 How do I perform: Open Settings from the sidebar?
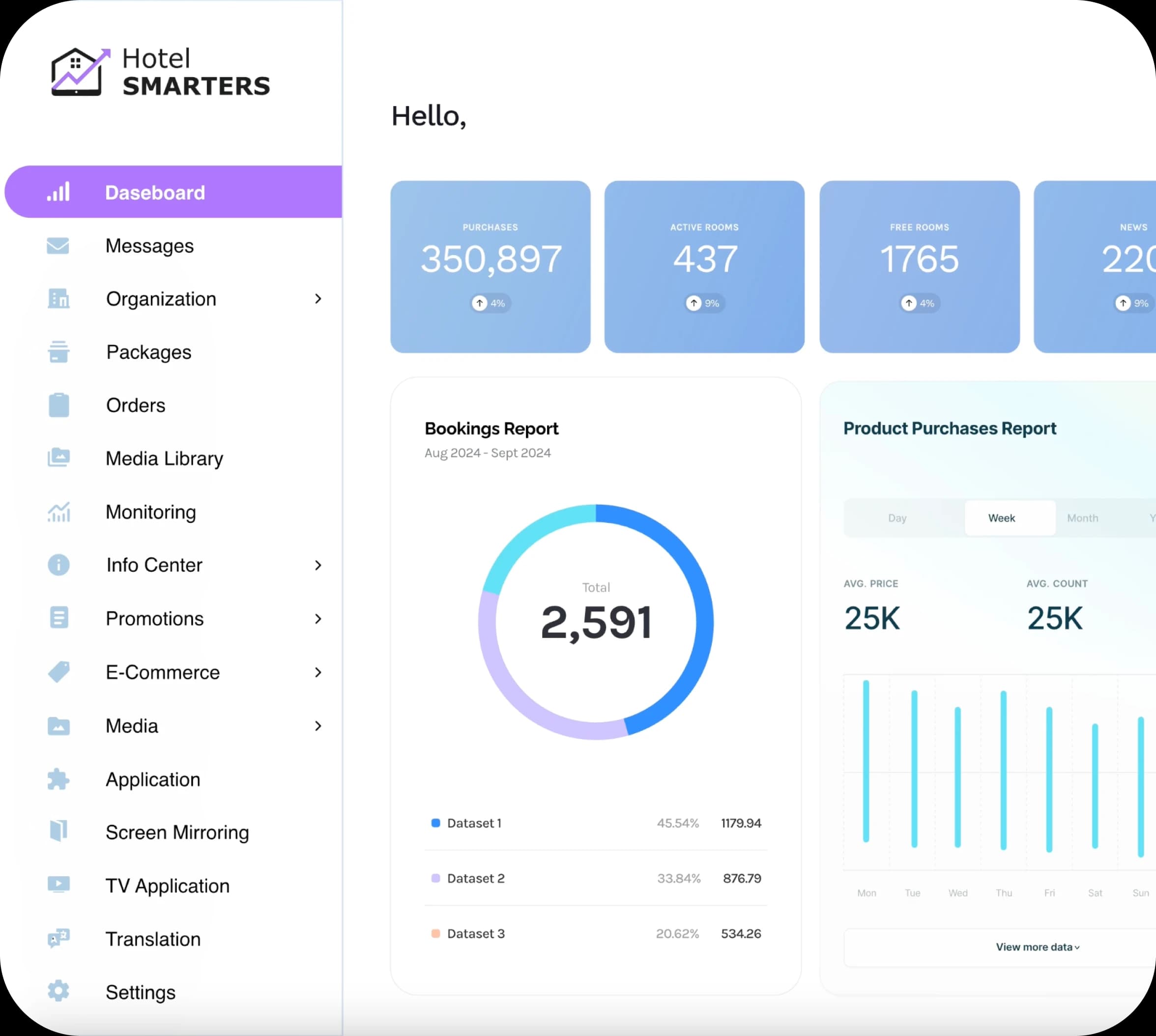141,993
